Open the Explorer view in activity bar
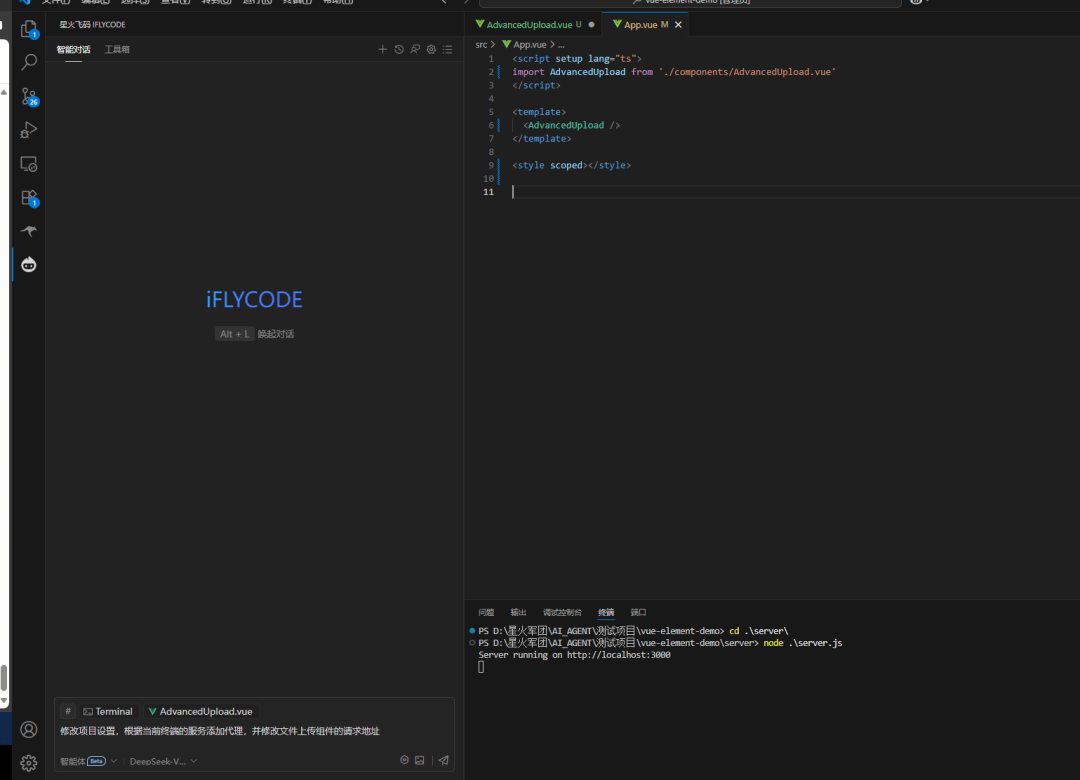1080x780 pixels. (29, 29)
